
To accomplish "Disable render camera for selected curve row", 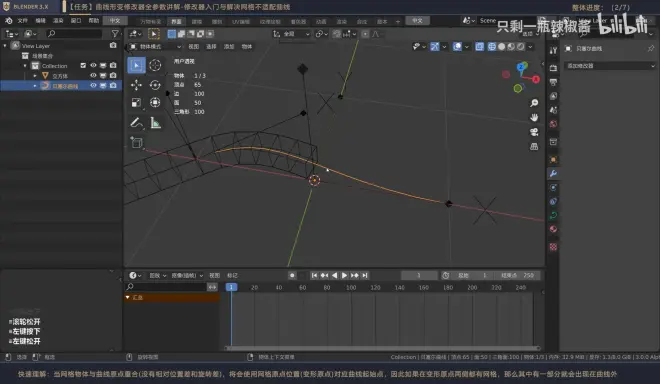I will tap(113, 85).
